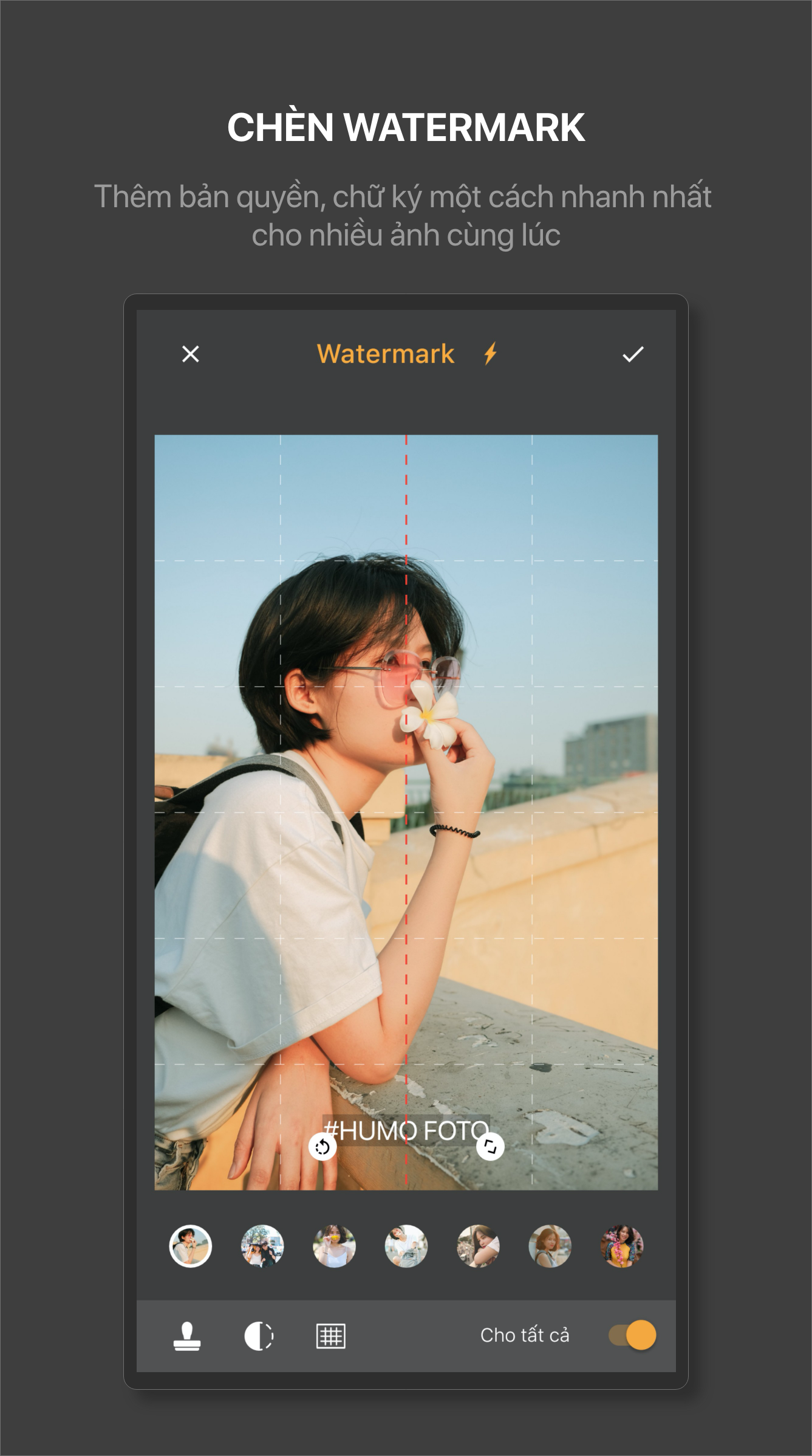
Task: Select seventh thumbnail girl in yellow dress
Action: (x=622, y=1246)
